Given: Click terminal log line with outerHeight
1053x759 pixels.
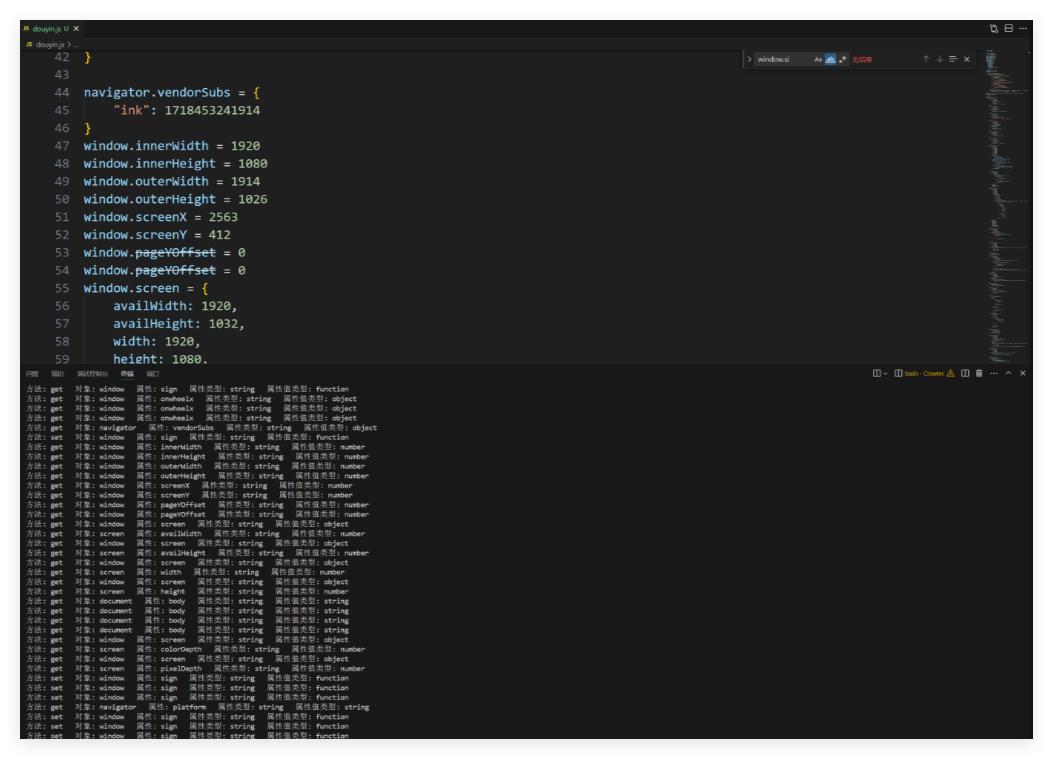Looking at the screenshot, I should point(197,476).
